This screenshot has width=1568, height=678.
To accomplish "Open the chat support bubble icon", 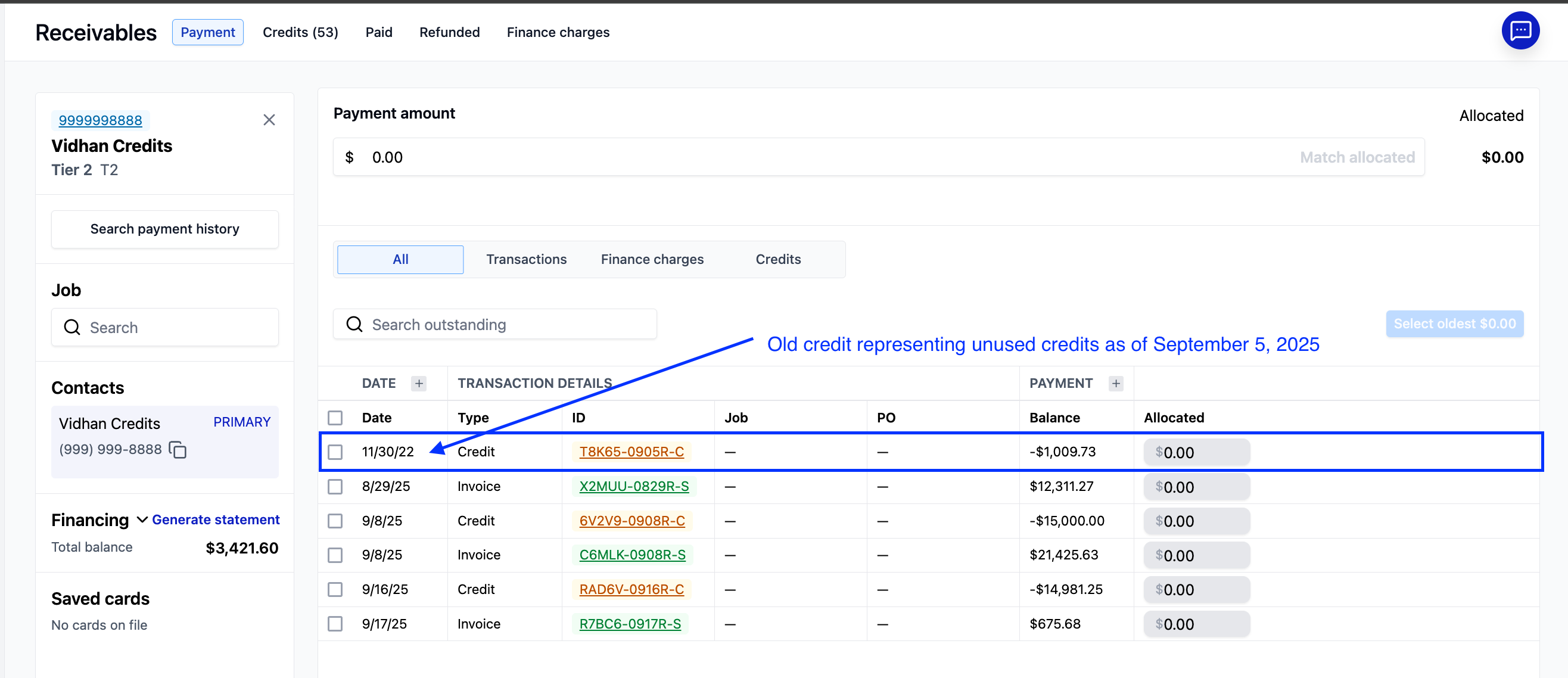I will point(1520,30).
